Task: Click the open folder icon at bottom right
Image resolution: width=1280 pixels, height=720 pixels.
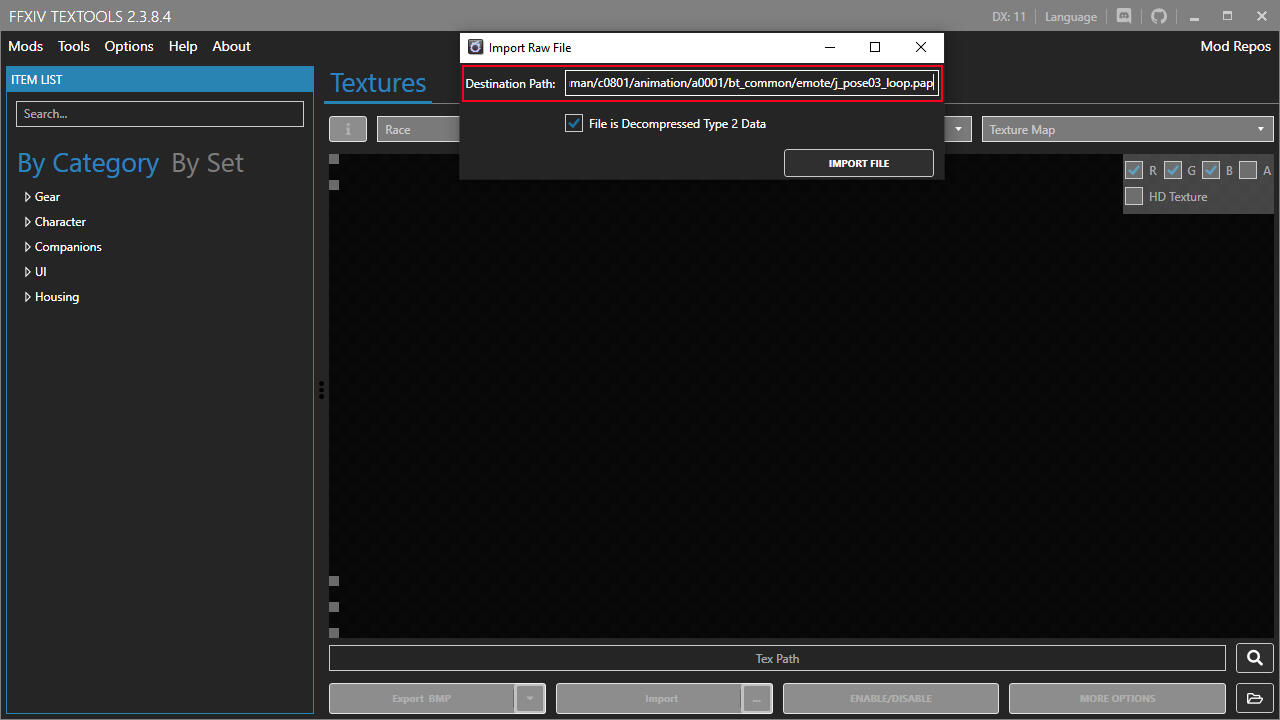Action: click(1254, 698)
